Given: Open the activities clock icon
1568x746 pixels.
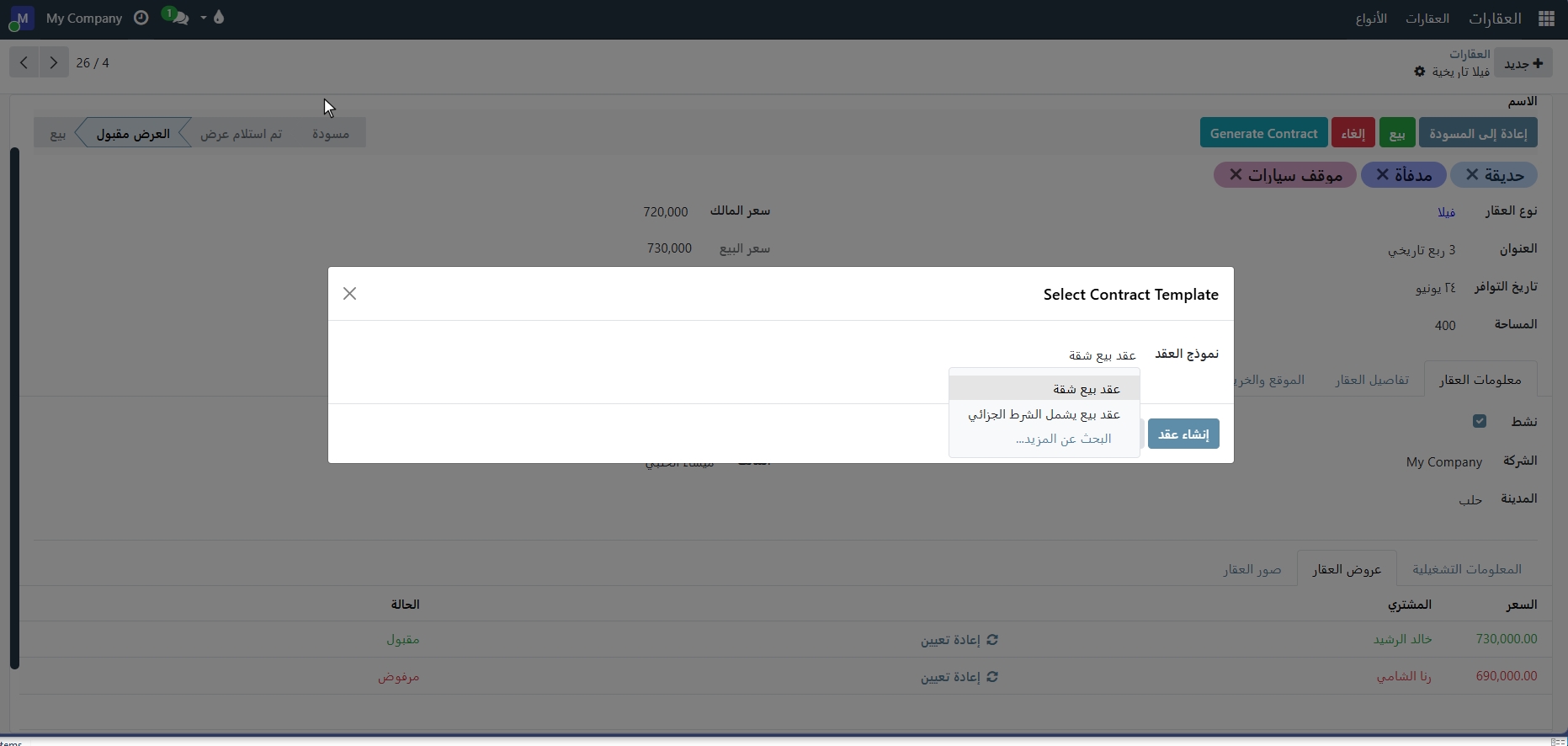Looking at the screenshot, I should click(x=141, y=18).
